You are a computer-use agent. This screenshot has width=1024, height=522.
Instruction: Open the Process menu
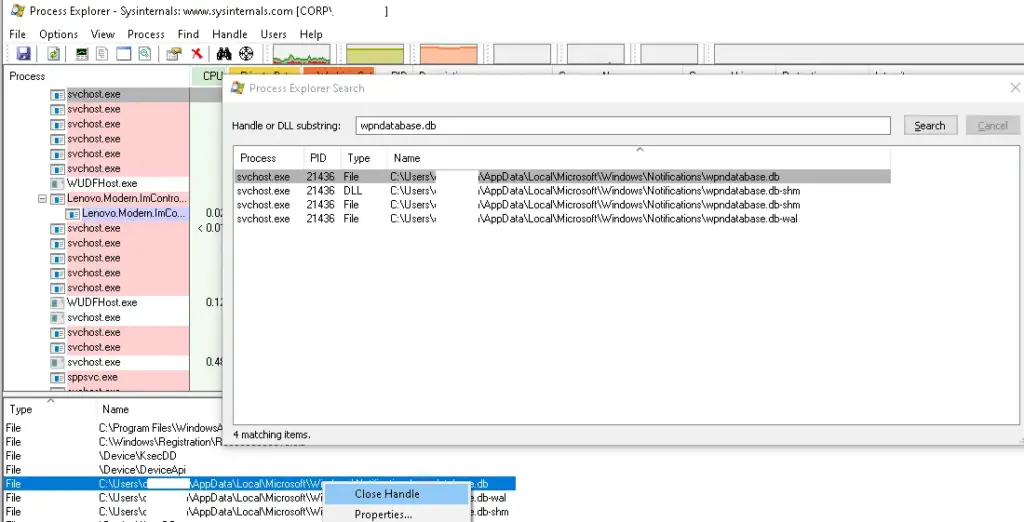(x=146, y=34)
